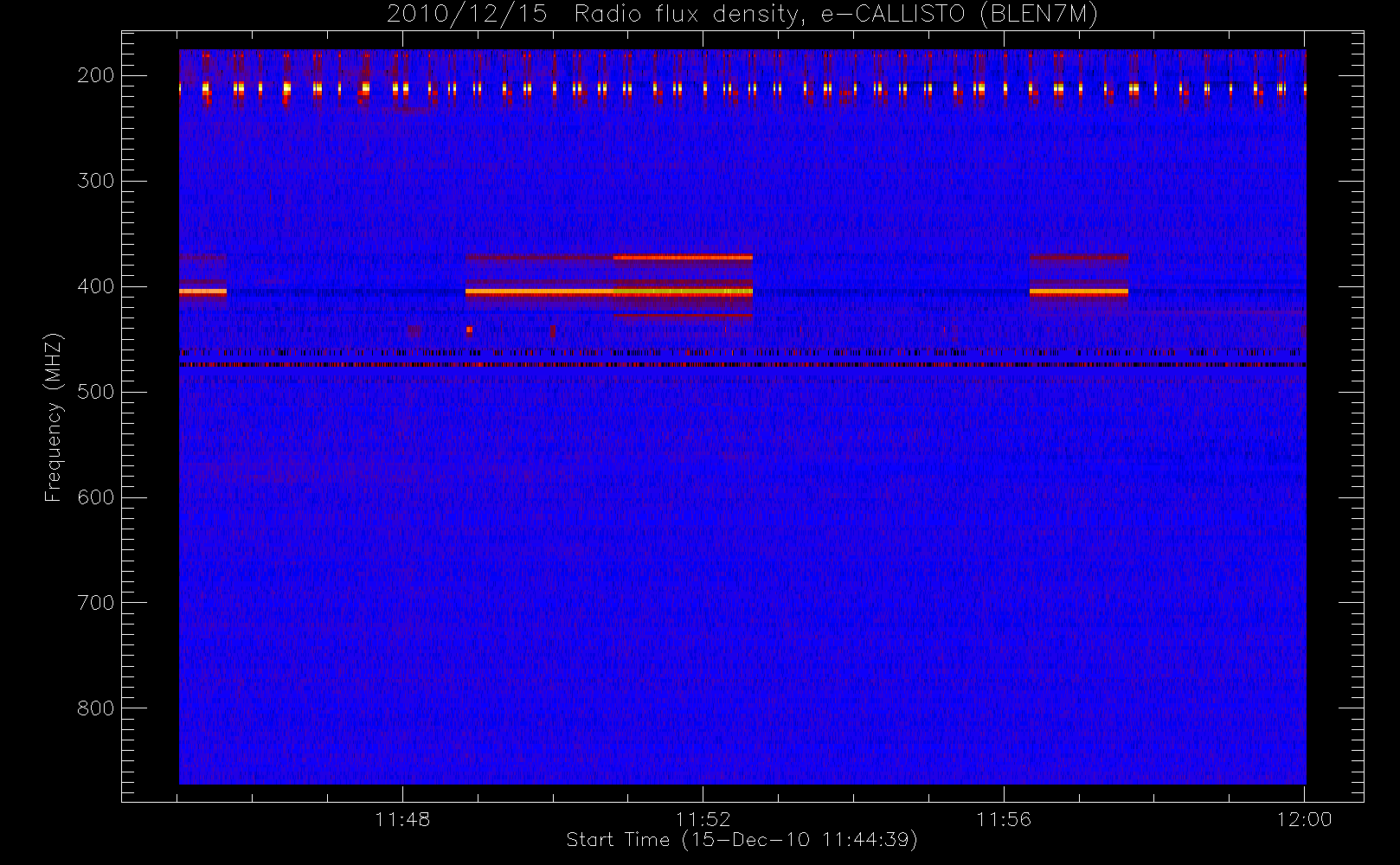Click the 800 frequency tick label
This screenshot has width=1400, height=865.
[x=96, y=708]
